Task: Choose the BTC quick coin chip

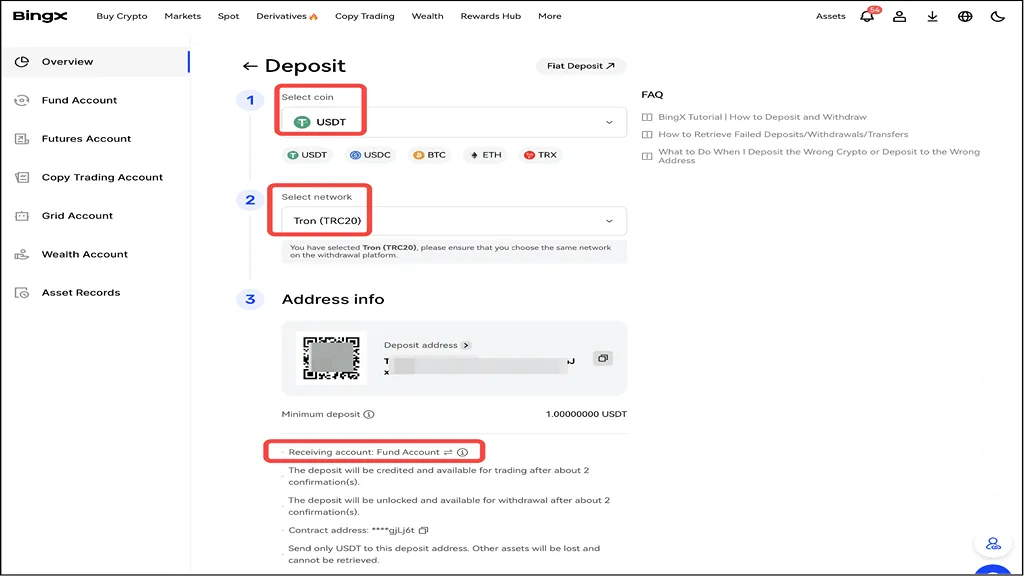Action: [429, 155]
